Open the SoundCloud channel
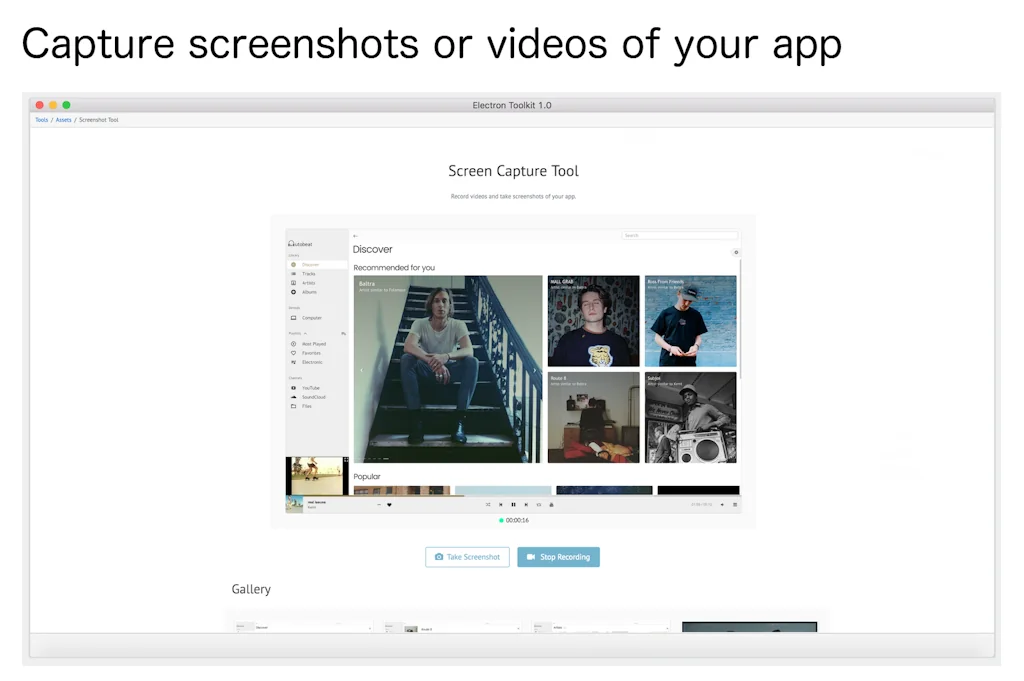 click(314, 397)
